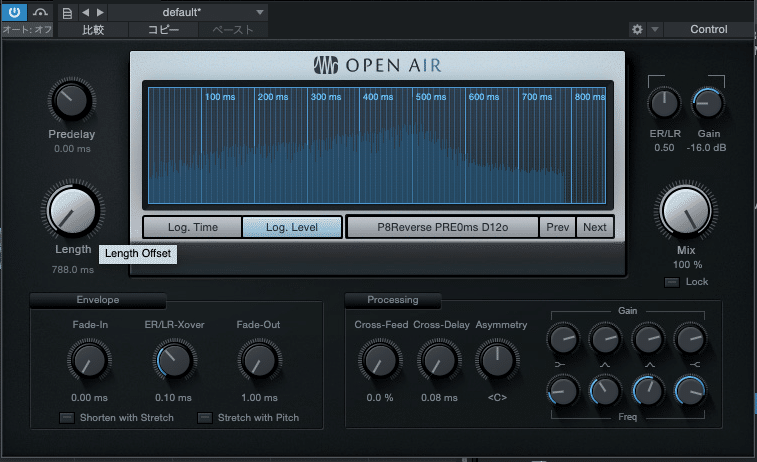Go to previous preset with left arrow
This screenshot has width=757, height=462.
click(x=85, y=13)
